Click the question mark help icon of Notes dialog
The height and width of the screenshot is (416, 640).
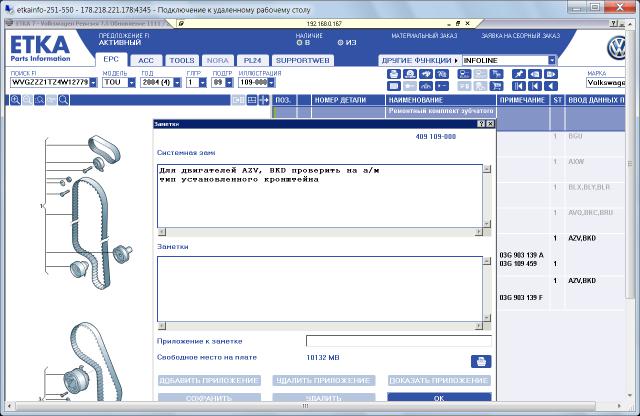[x=481, y=124]
